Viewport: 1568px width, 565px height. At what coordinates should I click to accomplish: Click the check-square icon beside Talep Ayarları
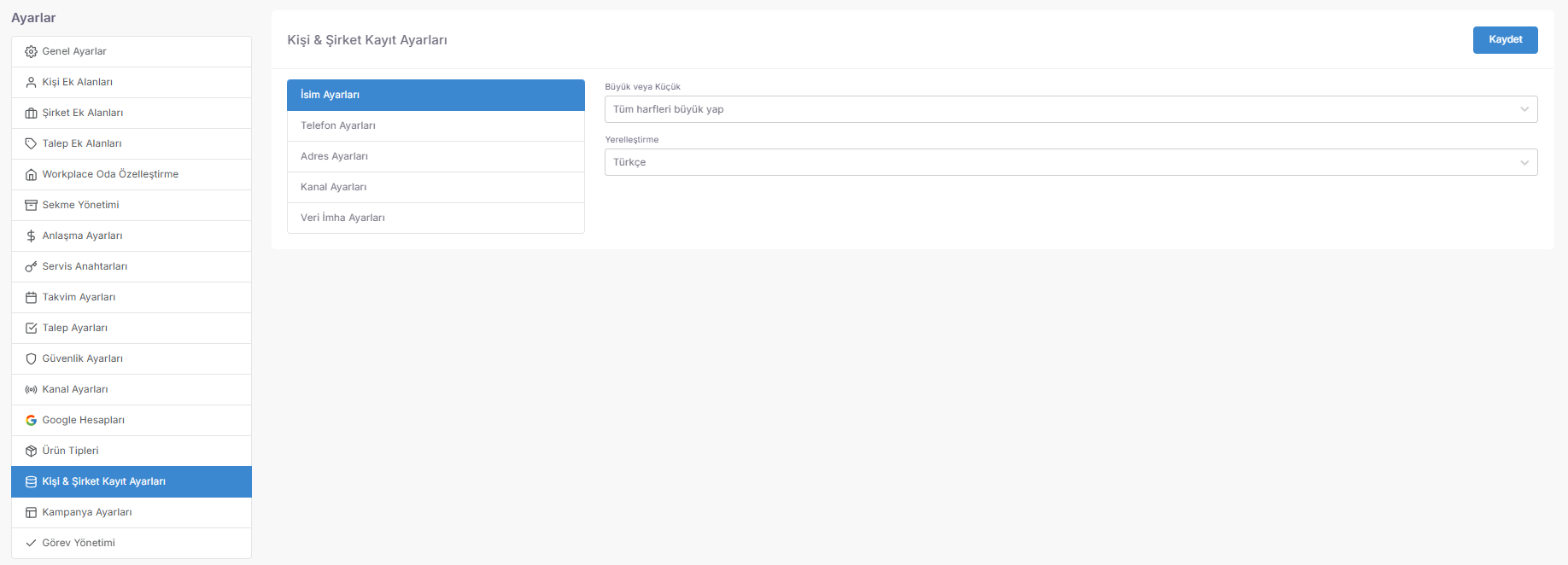pos(31,328)
